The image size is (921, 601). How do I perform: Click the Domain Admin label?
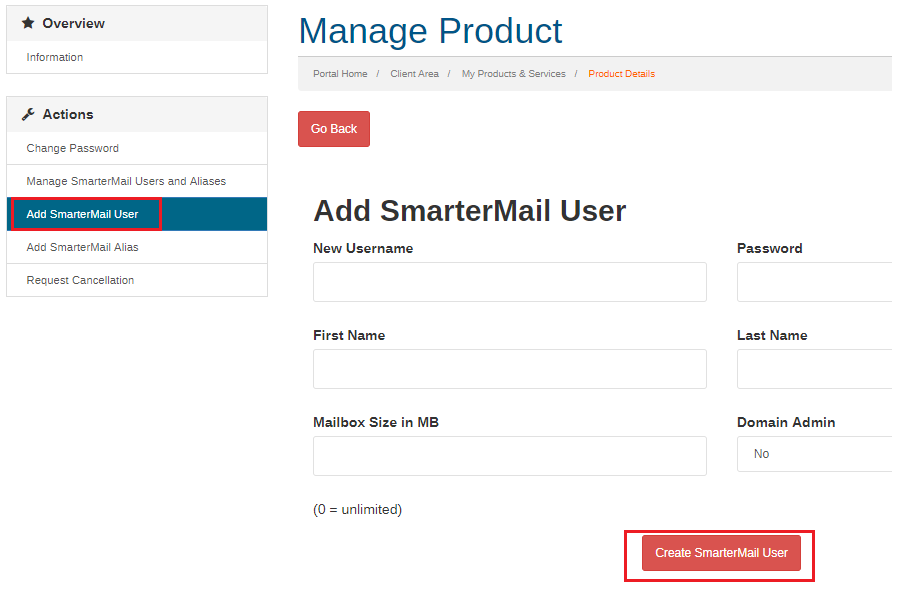tap(786, 422)
